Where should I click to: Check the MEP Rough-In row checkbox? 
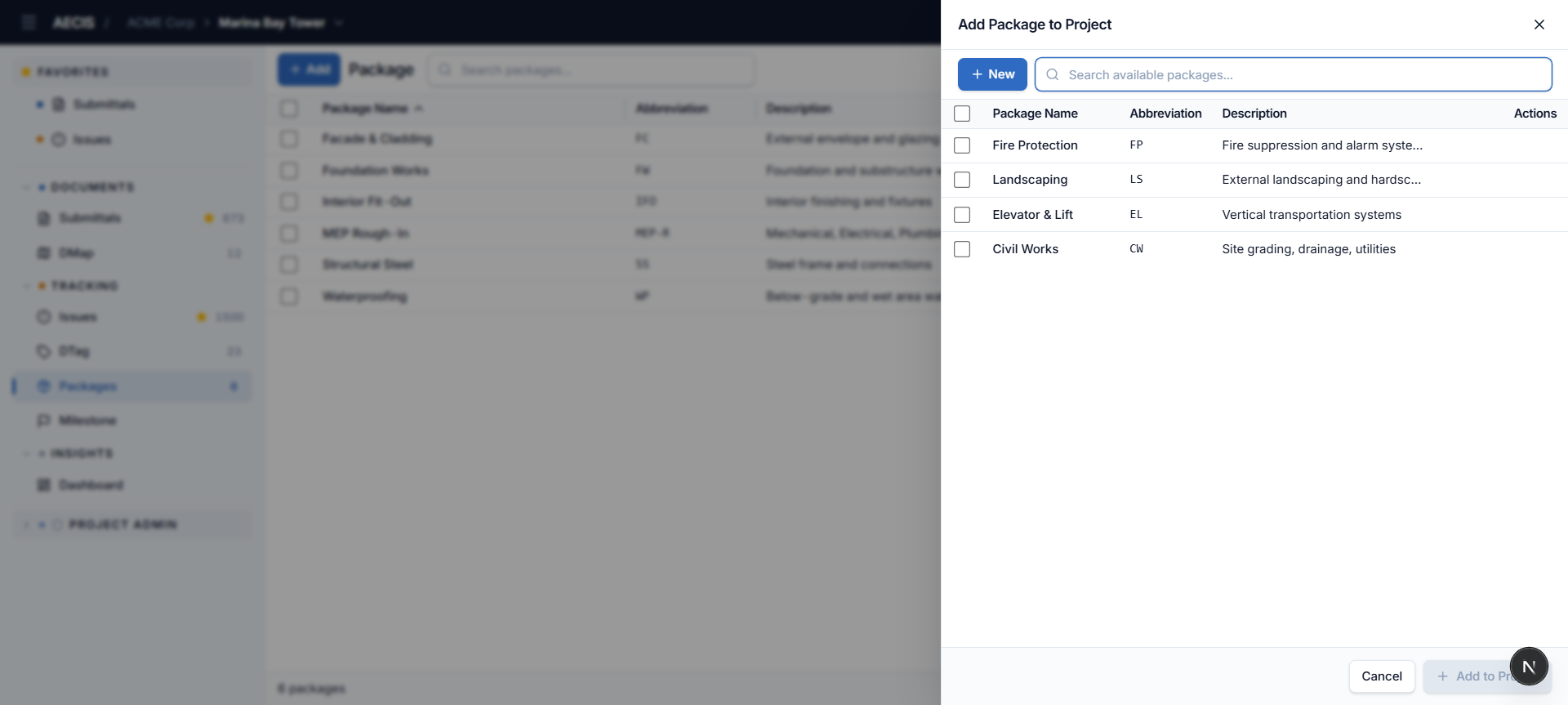289,234
